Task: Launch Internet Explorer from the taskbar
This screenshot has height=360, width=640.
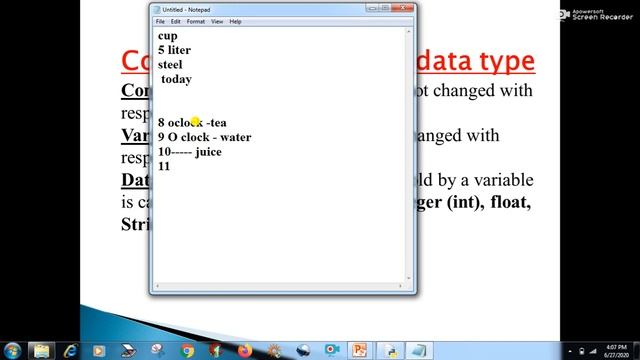Action: 70,351
